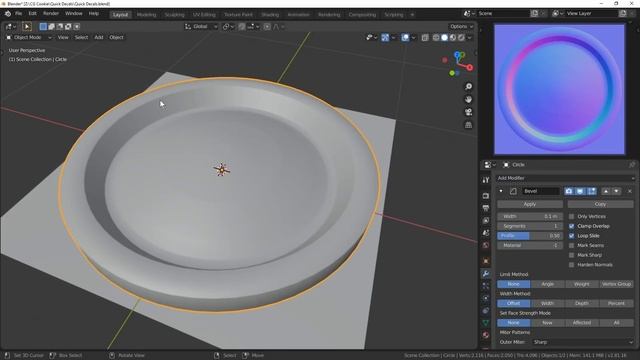This screenshot has height=360, width=640.
Task: Toggle Bevel modifier edit mode display
Action: [591, 191]
